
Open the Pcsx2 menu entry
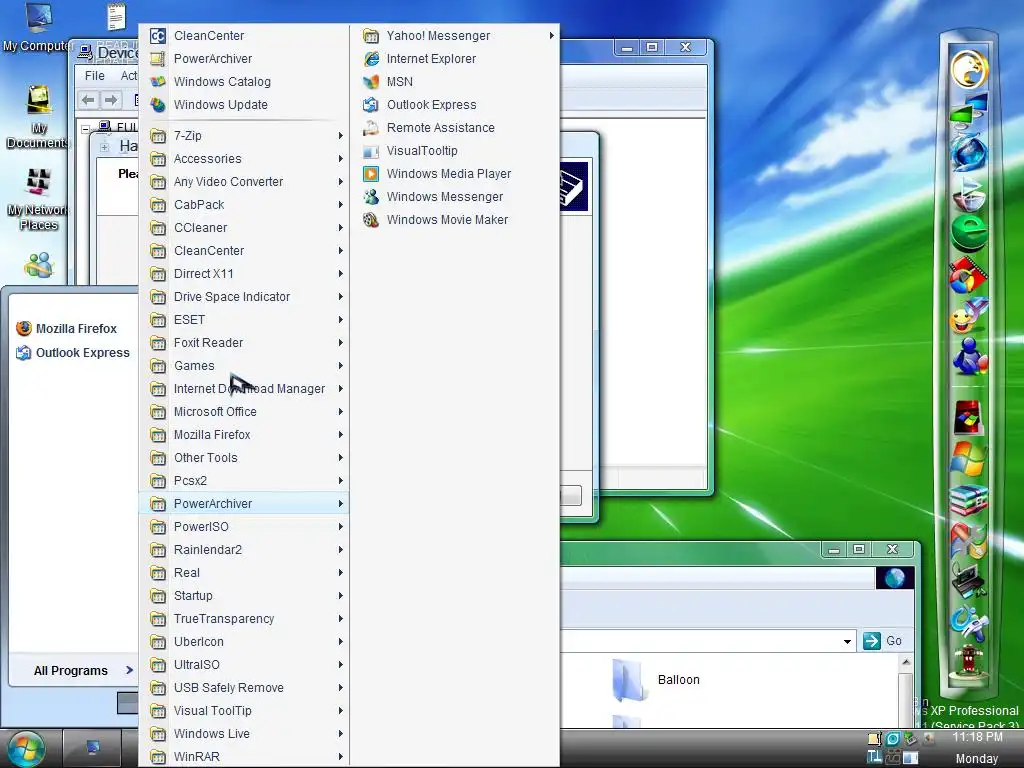click(x=244, y=481)
